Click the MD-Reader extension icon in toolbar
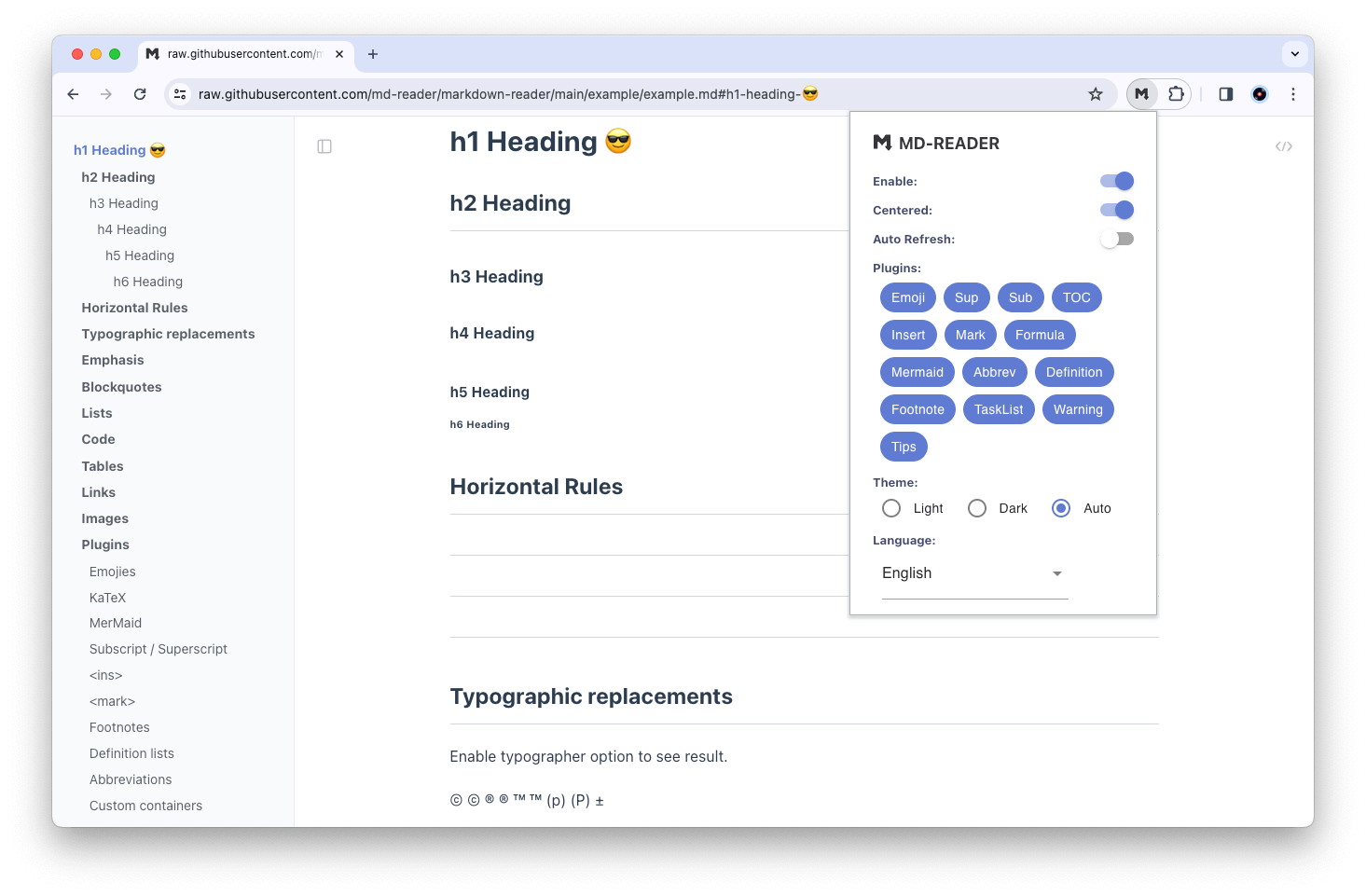The width and height of the screenshot is (1366, 896). pyautogui.click(x=1141, y=94)
